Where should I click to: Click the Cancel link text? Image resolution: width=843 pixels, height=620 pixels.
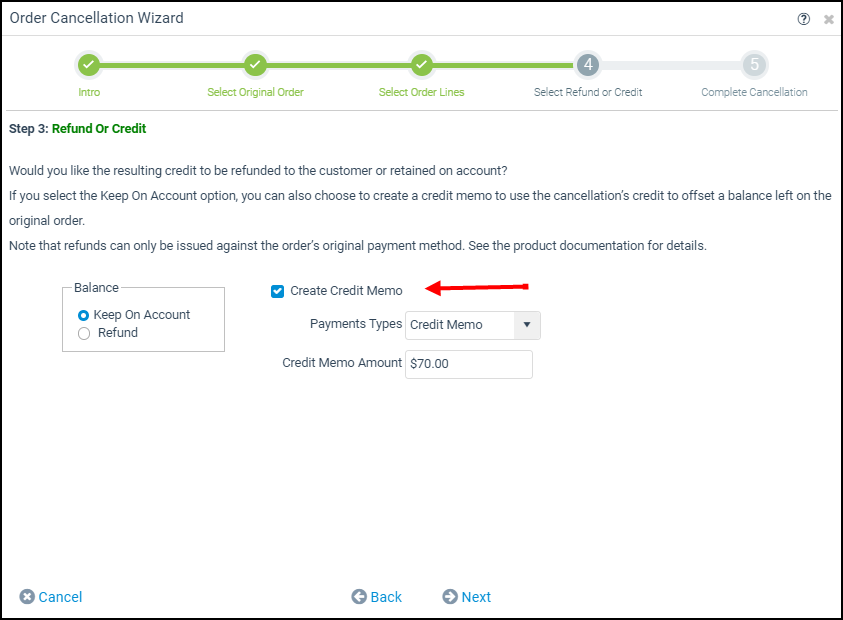pos(60,597)
